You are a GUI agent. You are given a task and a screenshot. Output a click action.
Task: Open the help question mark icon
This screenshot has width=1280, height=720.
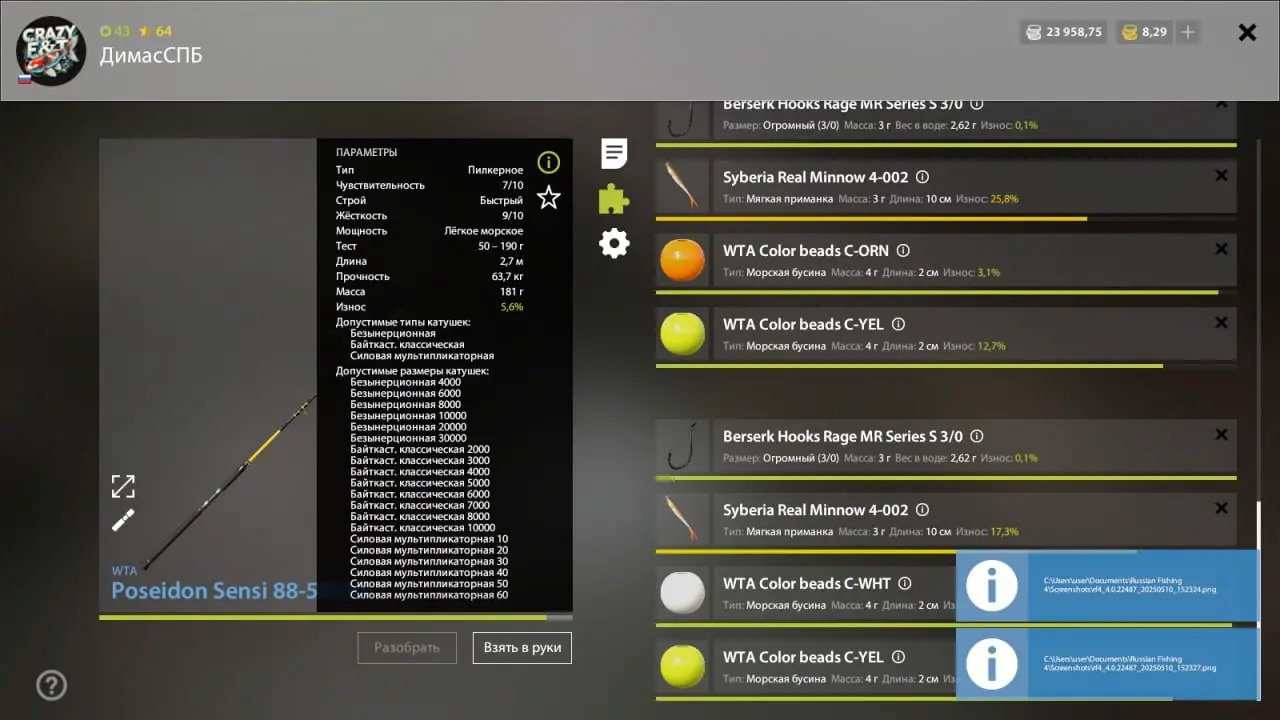tap(51, 685)
